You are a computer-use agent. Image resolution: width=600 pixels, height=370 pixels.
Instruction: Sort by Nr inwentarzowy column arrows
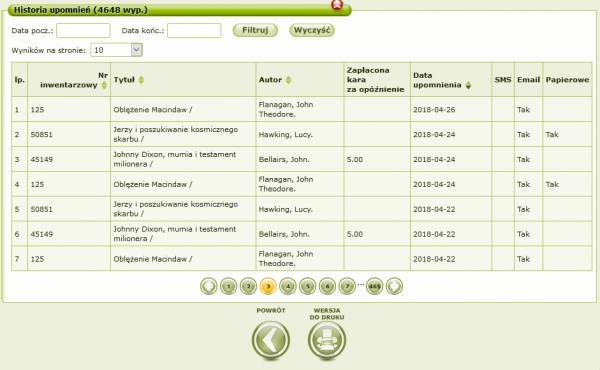pyautogui.click(x=104, y=85)
